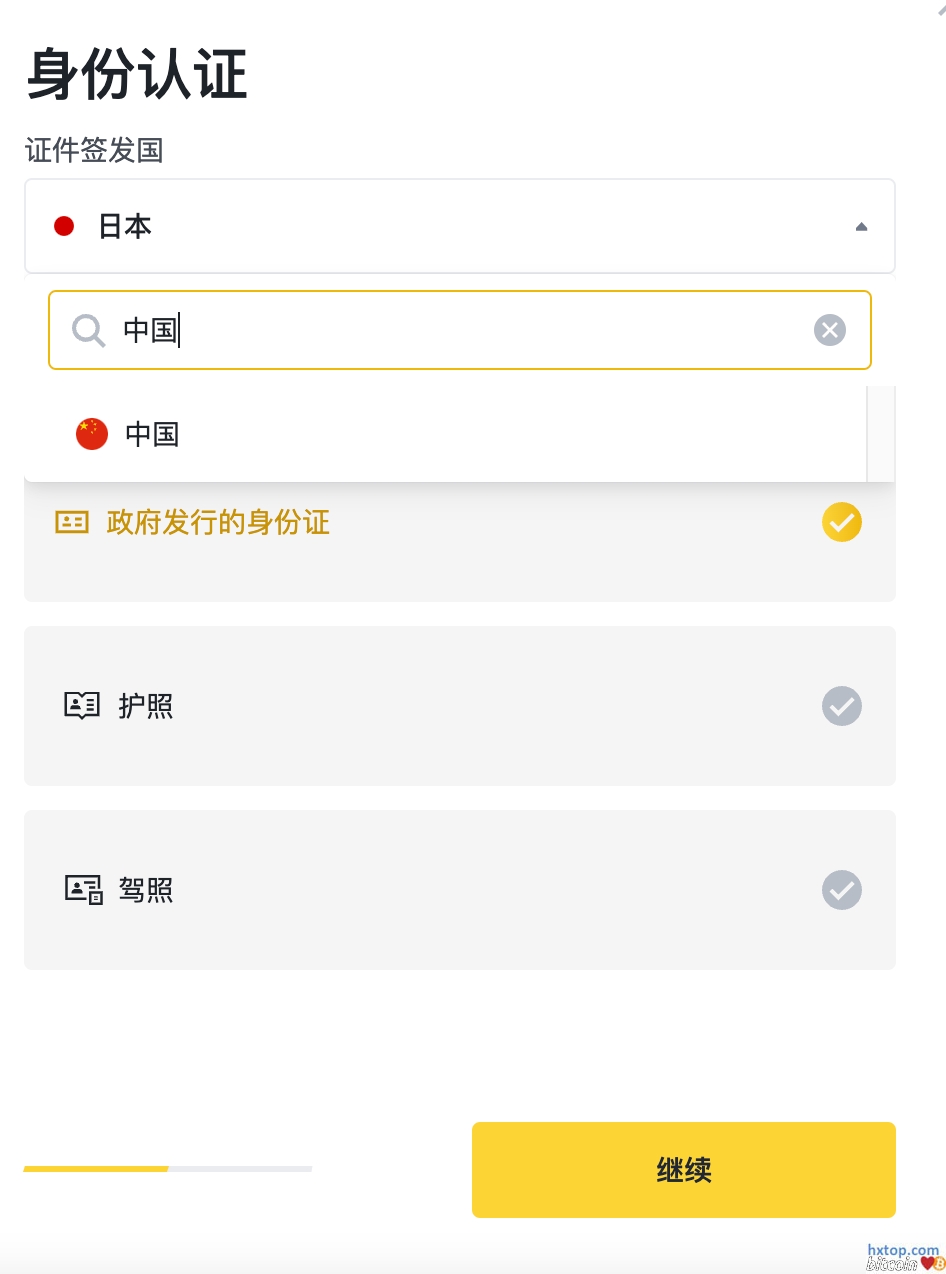Click the yellow step progress bar
The height and width of the screenshot is (1274, 946).
97,1168
